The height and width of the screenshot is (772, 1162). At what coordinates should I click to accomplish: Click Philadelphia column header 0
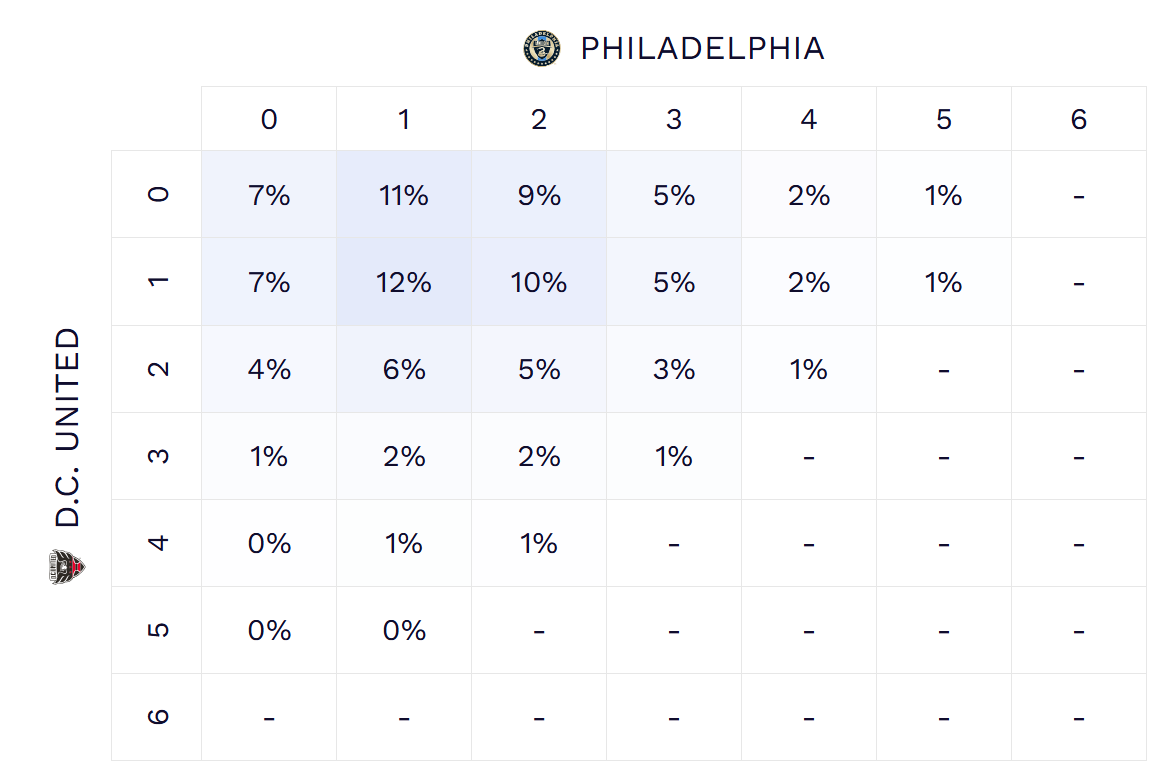coord(269,120)
